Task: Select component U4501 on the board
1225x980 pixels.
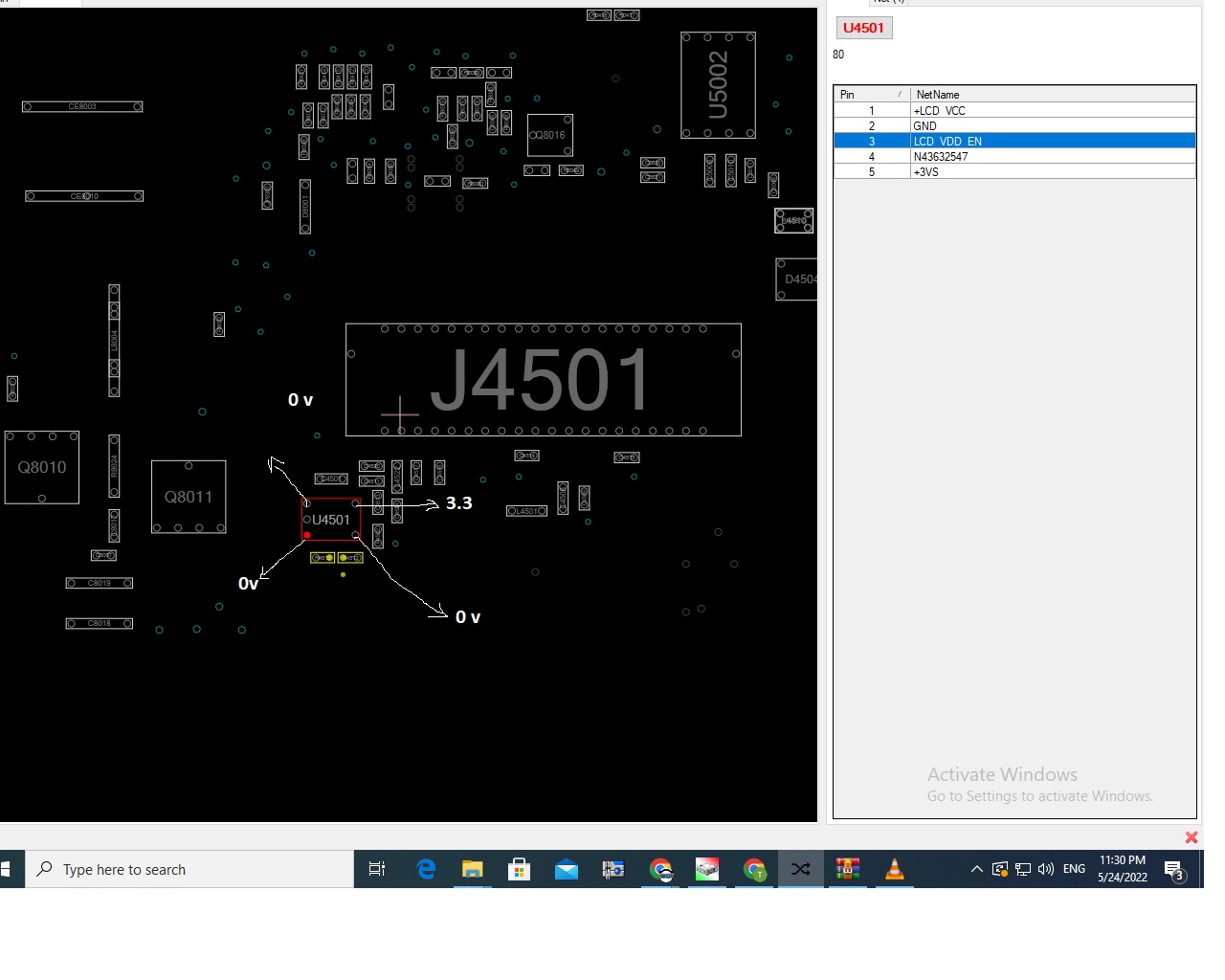Action: point(331,520)
